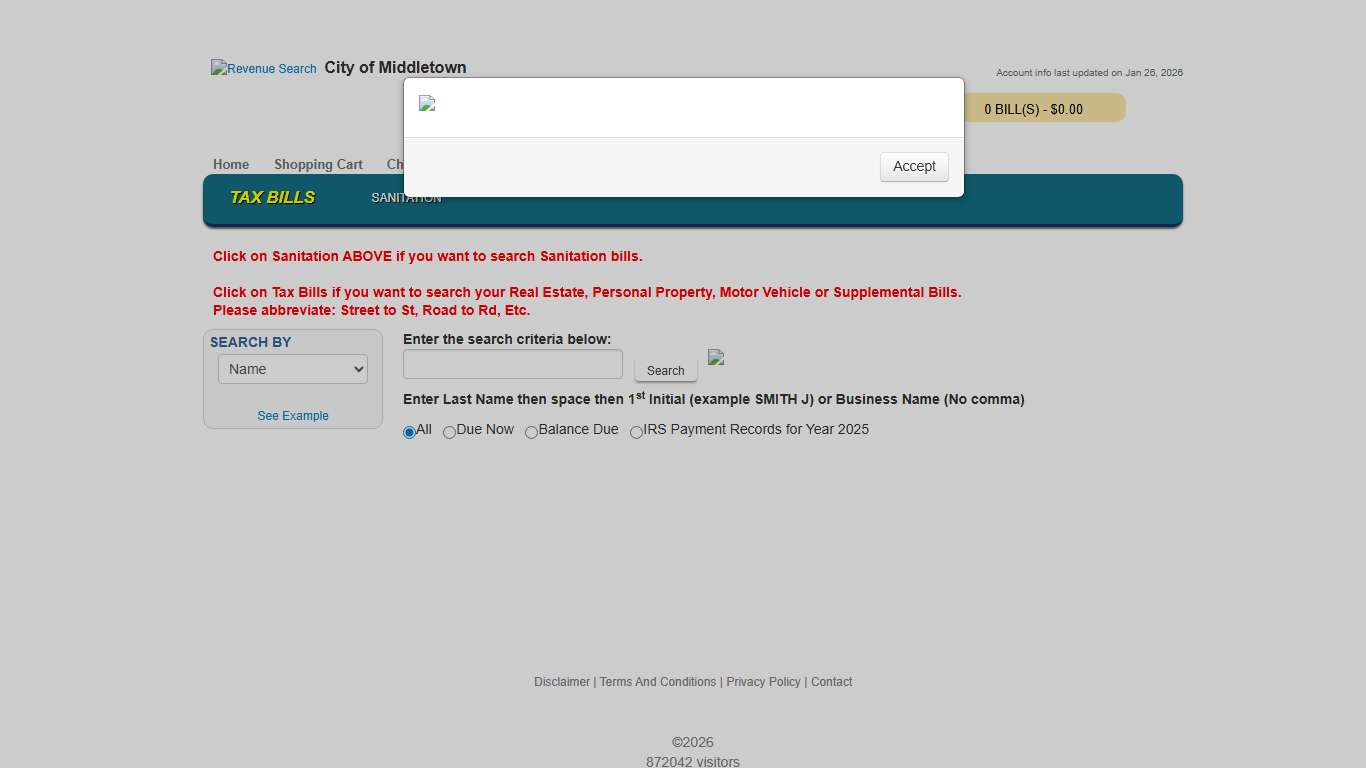View the Disclaimer page link
The width and height of the screenshot is (1366, 768).
point(561,681)
